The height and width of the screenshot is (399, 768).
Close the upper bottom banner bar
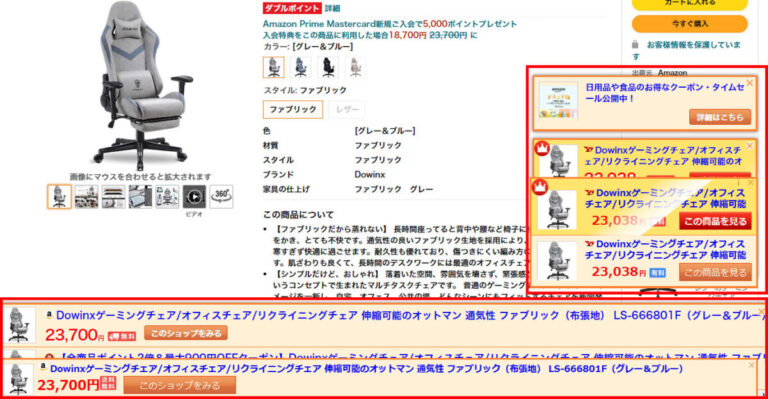[762, 311]
